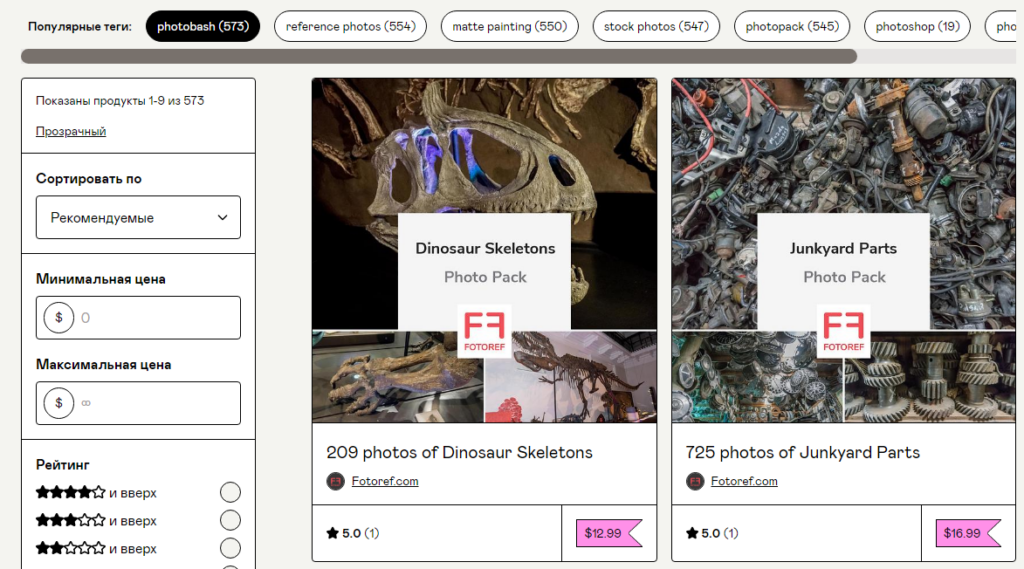Open the sort by Рекомендуемые dropdown
This screenshot has height=569, width=1024.
[x=138, y=217]
